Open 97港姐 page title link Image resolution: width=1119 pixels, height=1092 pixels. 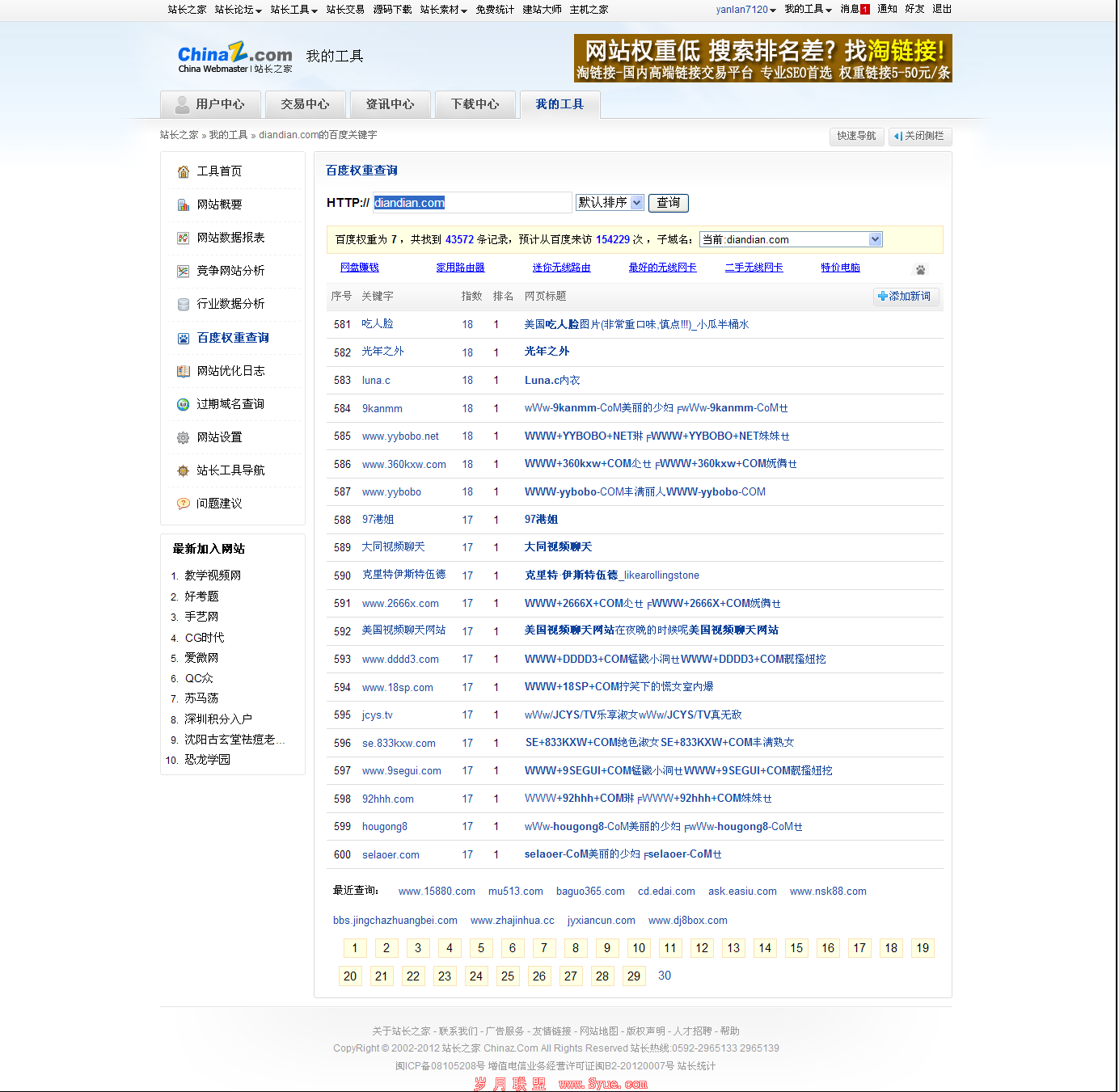coord(541,520)
